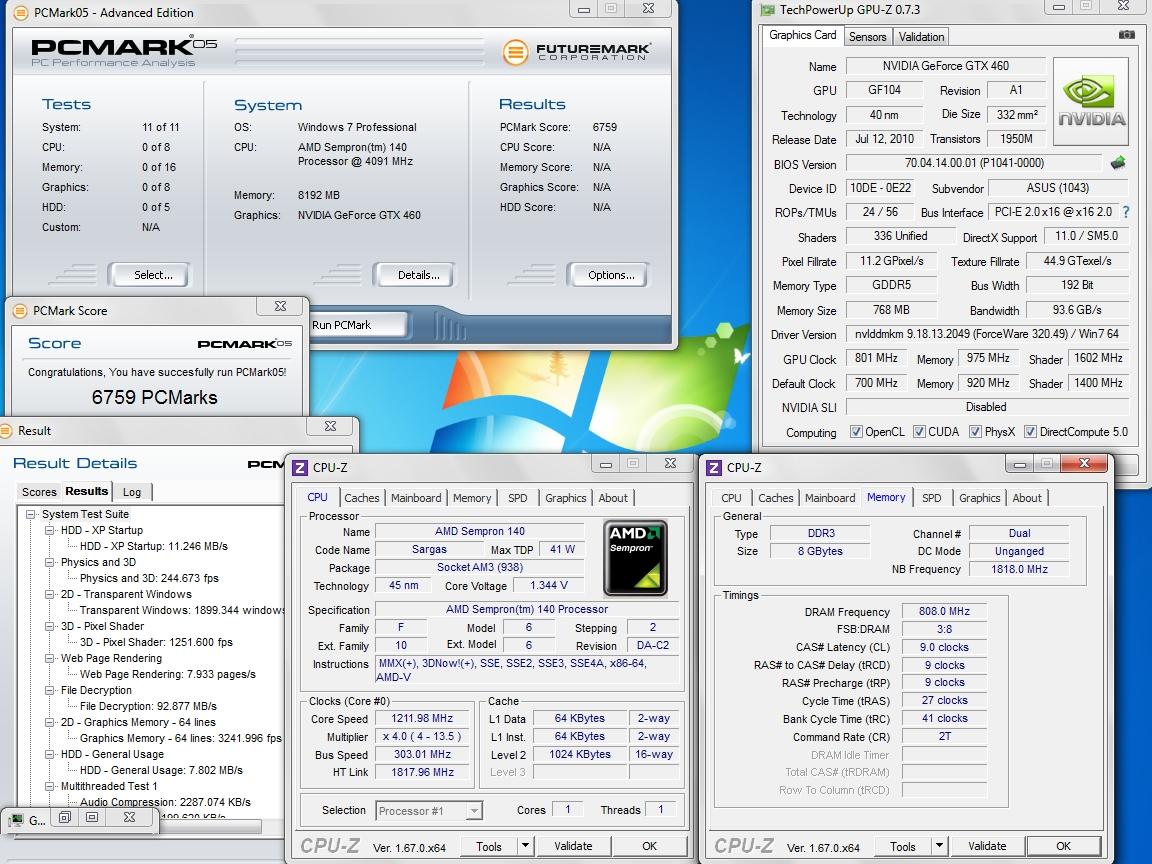Close the minimized G... window
The width and height of the screenshot is (1152, 864).
(129, 817)
